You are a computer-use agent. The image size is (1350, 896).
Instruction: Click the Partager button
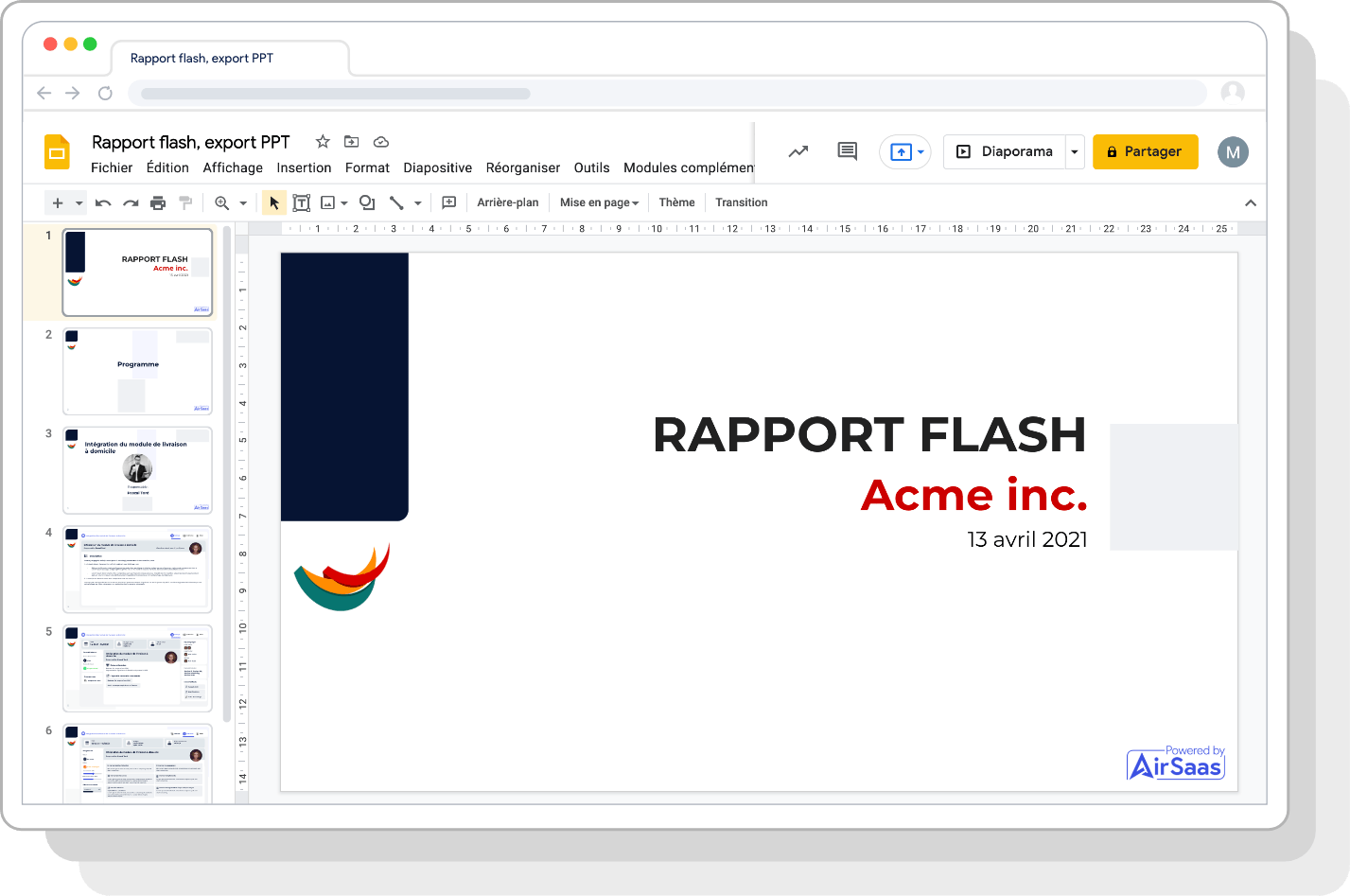[1146, 151]
